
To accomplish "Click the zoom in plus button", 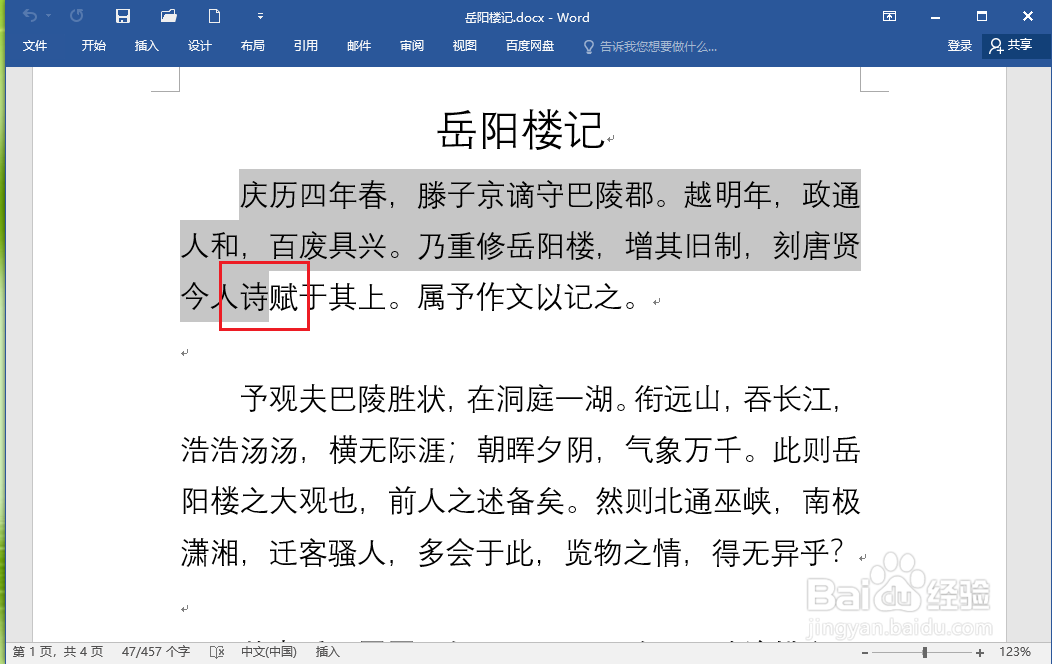I will pos(980,653).
